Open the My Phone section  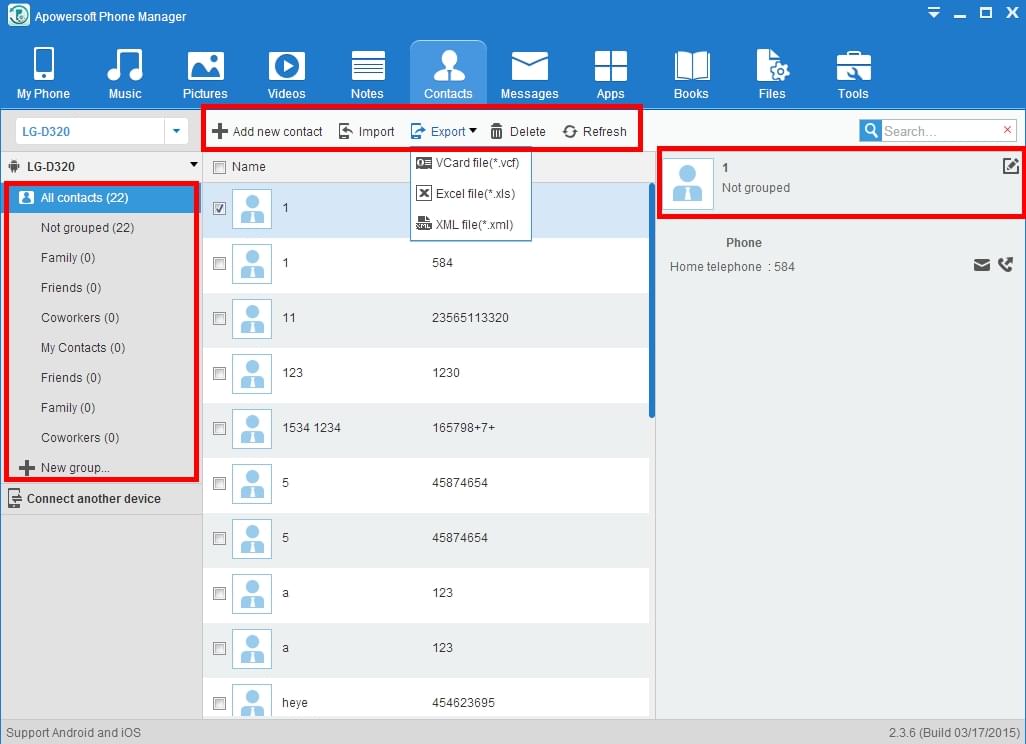coord(43,73)
